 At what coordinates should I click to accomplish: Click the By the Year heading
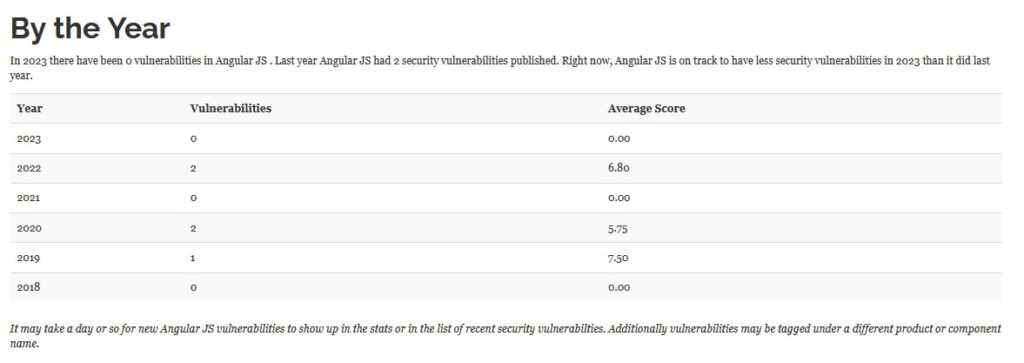90,29
